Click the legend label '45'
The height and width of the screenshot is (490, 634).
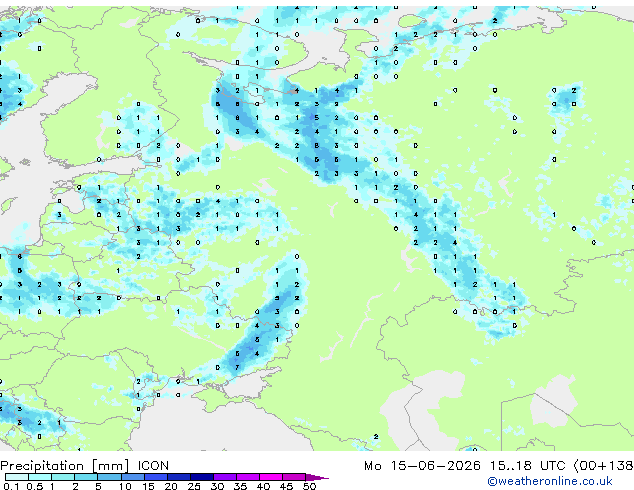(x=286, y=486)
